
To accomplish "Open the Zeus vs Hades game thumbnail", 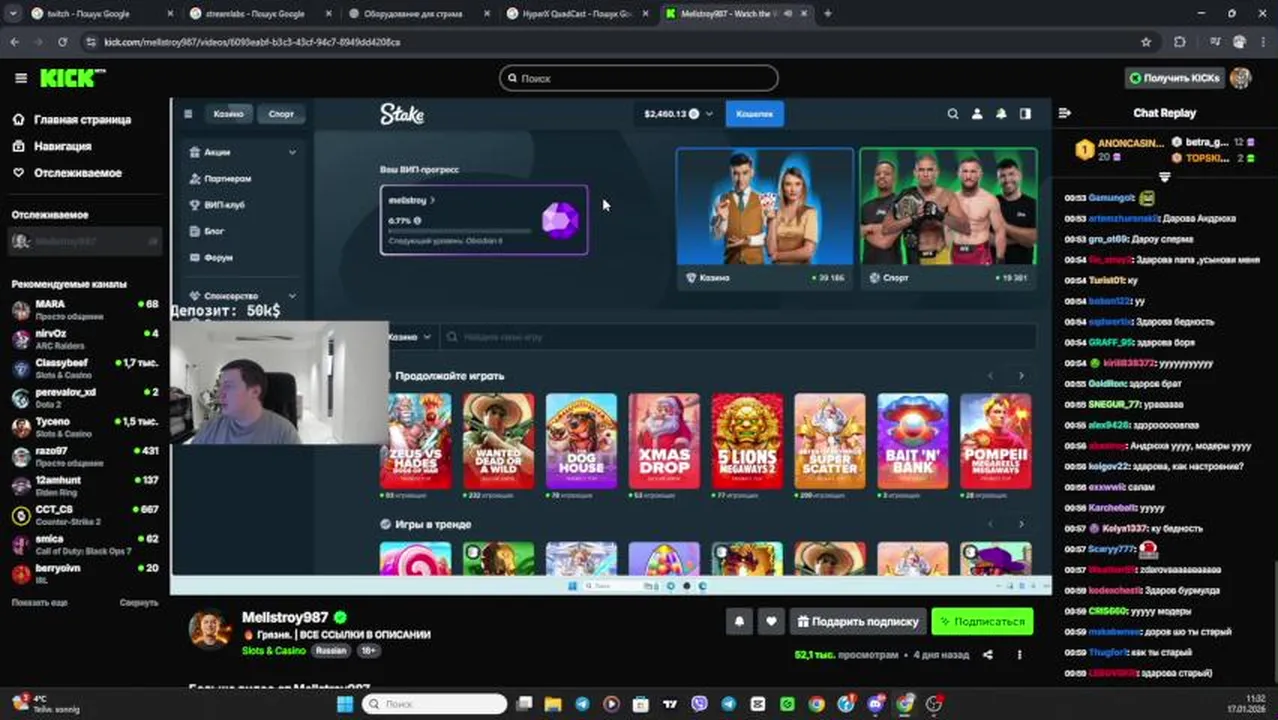I will coord(416,441).
